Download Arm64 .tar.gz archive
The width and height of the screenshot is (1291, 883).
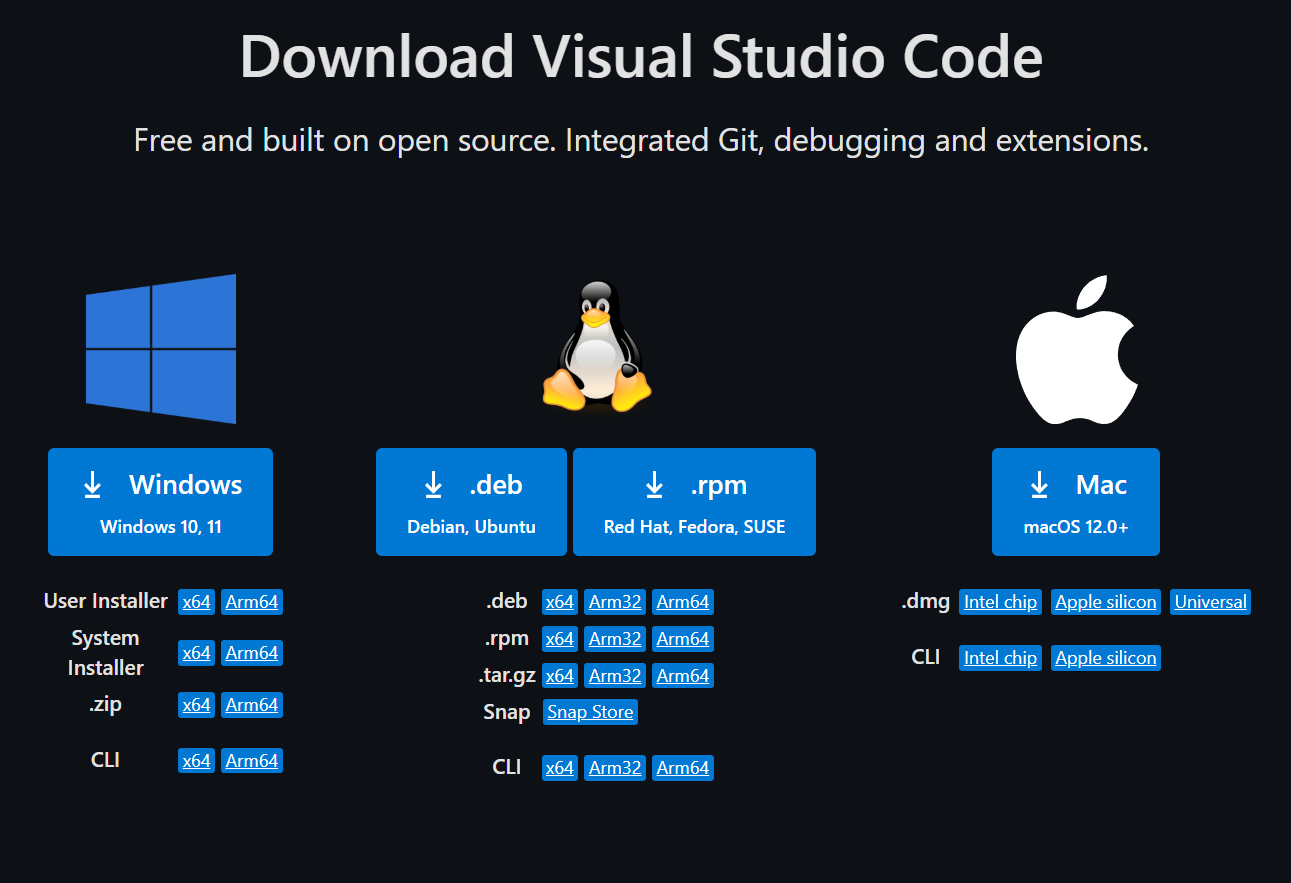[682, 675]
